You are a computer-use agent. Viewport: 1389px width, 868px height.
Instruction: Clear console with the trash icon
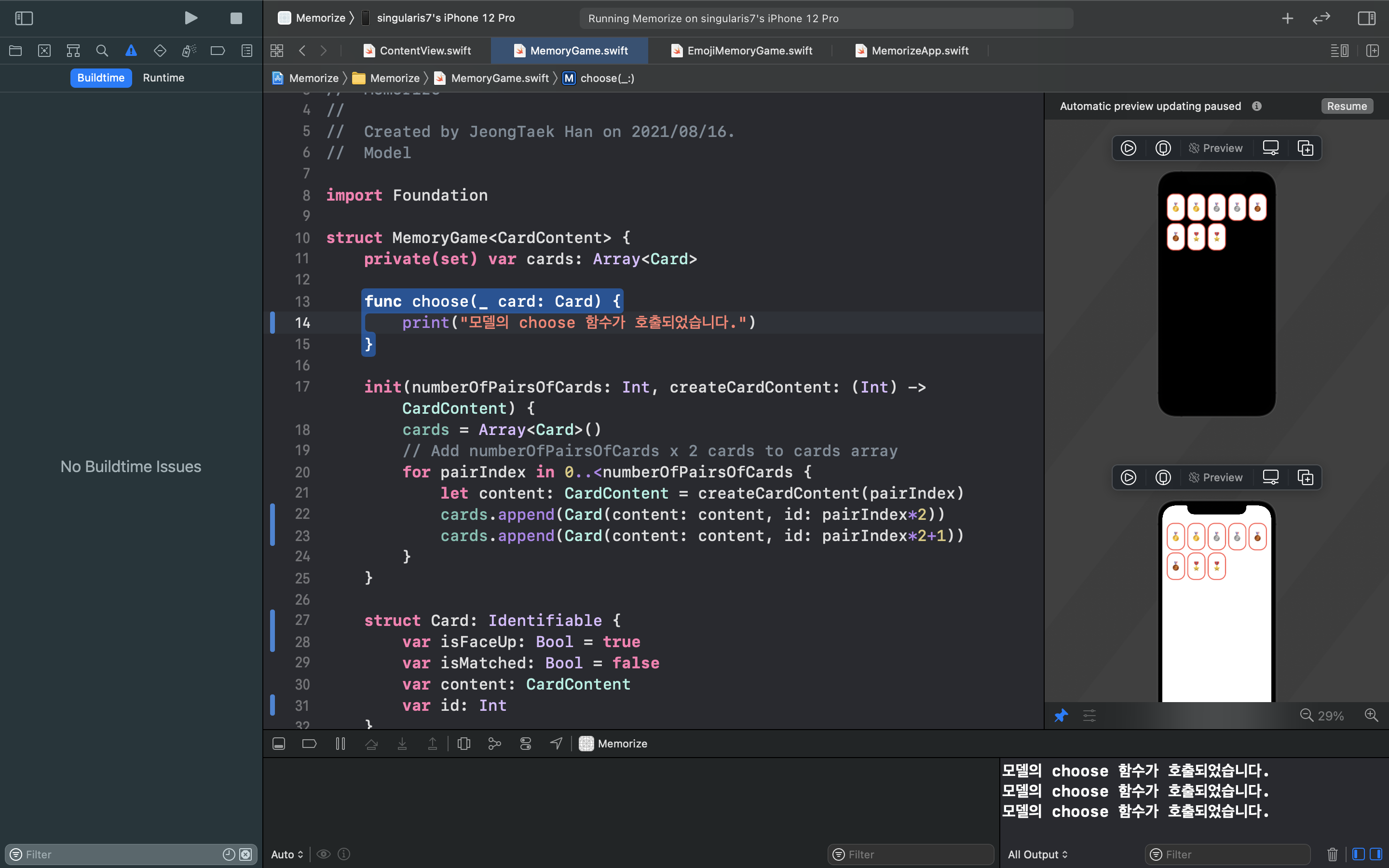(1332, 854)
